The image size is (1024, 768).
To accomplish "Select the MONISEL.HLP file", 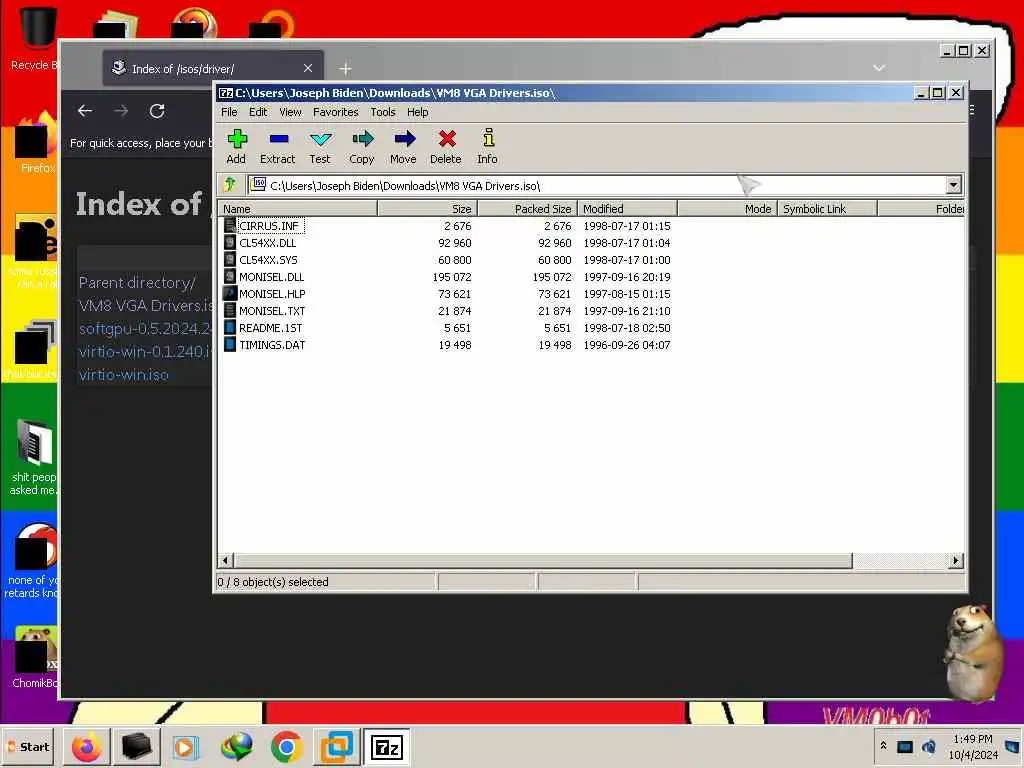I will (x=272, y=294).
